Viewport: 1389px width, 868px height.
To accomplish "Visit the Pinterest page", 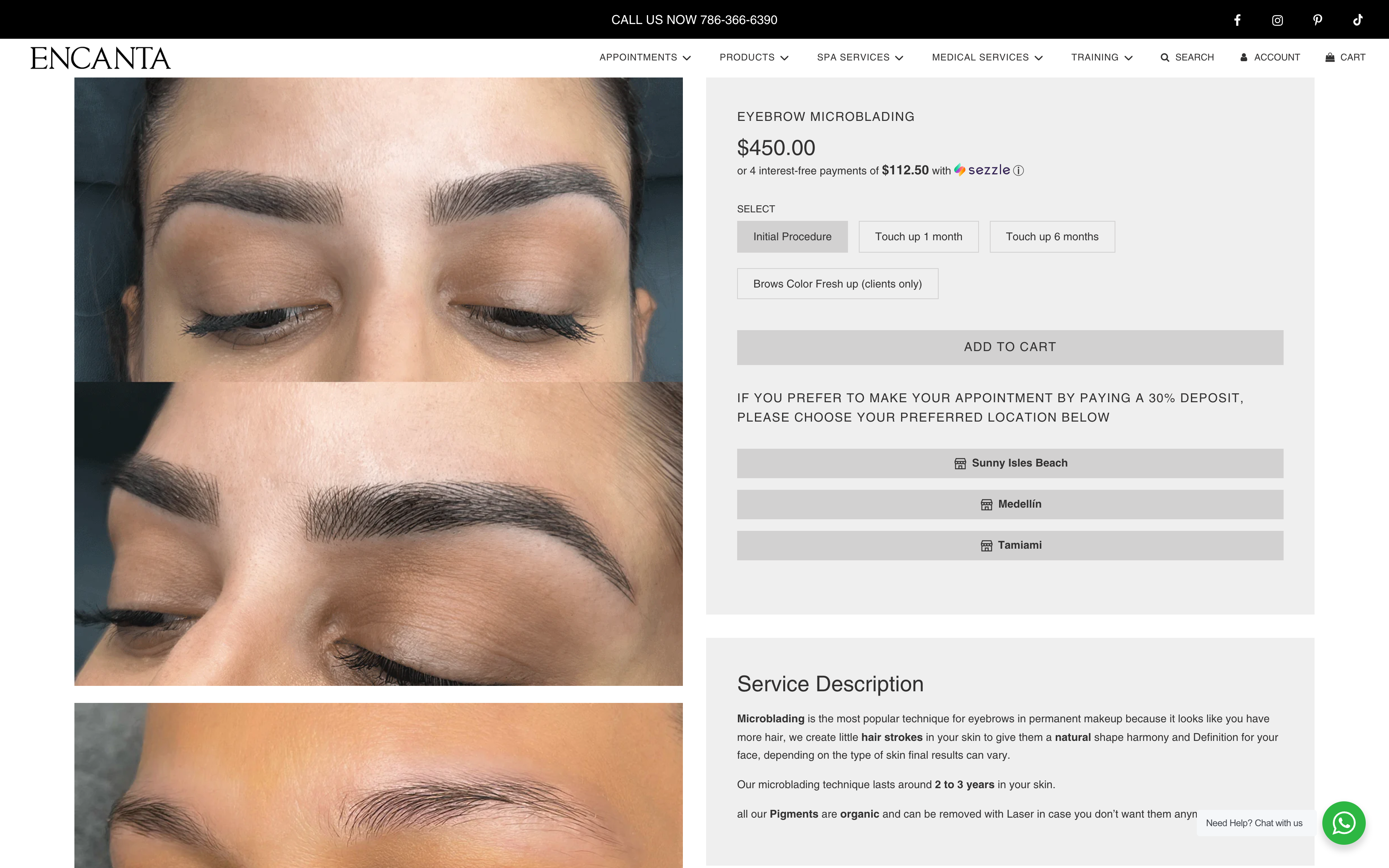I will coord(1317,19).
